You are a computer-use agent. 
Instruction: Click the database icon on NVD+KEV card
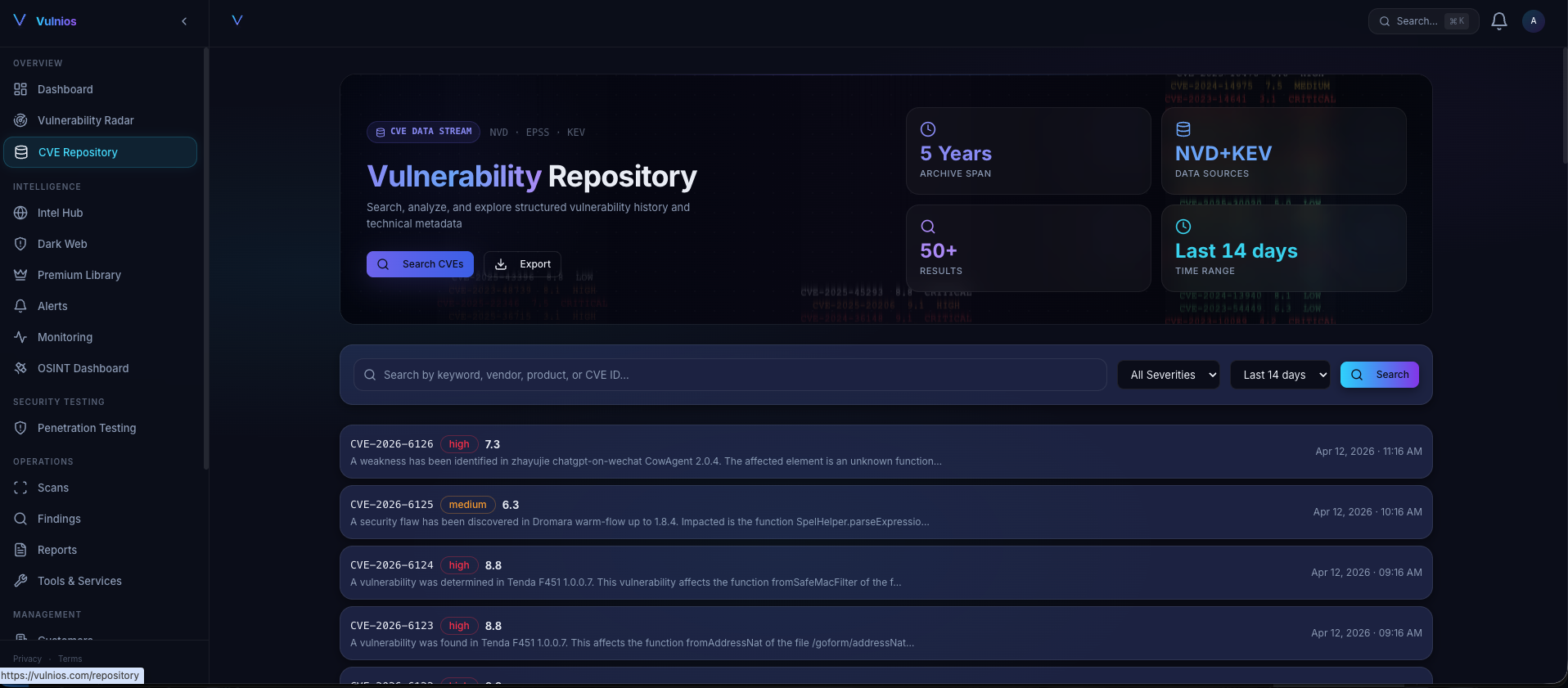[x=1183, y=129]
